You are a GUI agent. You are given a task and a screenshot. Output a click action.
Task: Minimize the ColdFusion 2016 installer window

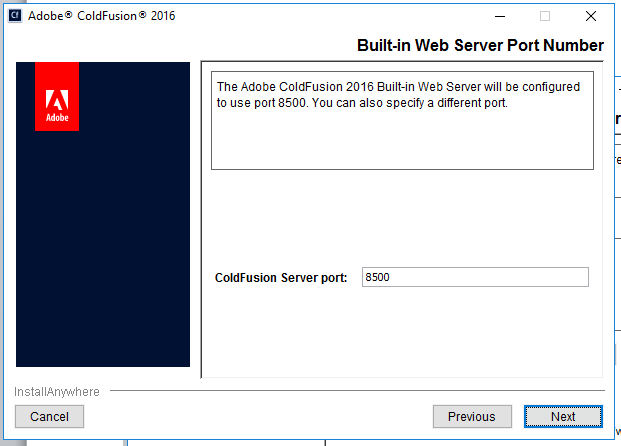tap(500, 16)
